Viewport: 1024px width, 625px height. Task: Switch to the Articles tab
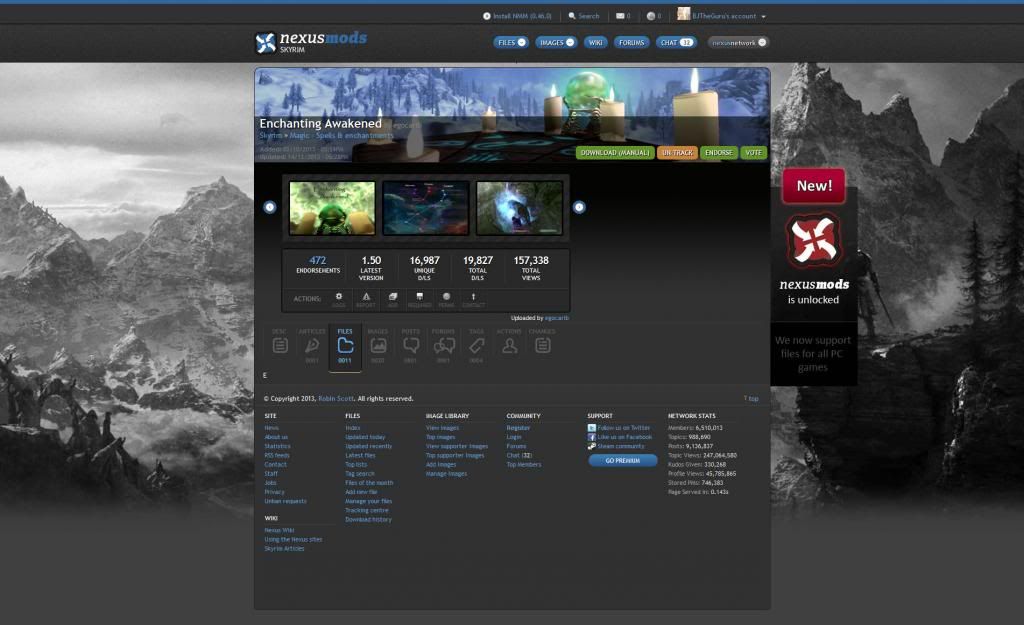pos(312,345)
